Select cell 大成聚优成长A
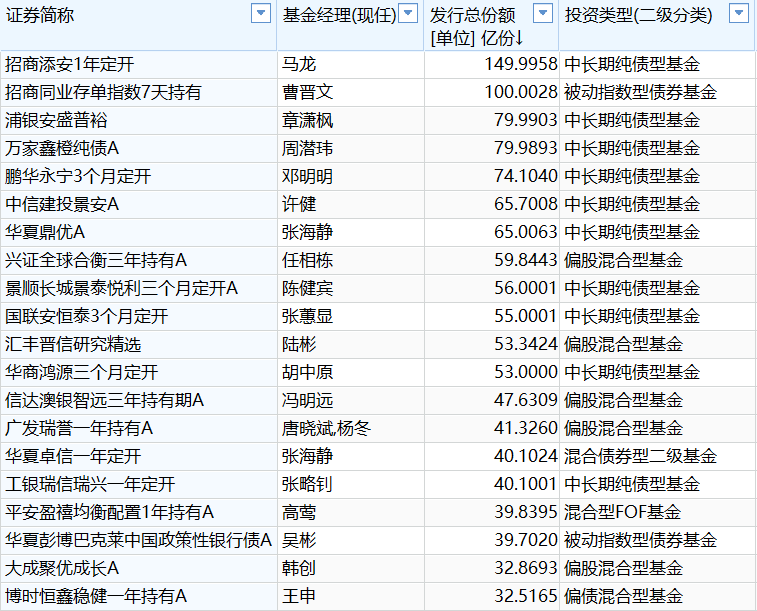Image resolution: width=757 pixels, height=611 pixels. 139,568
